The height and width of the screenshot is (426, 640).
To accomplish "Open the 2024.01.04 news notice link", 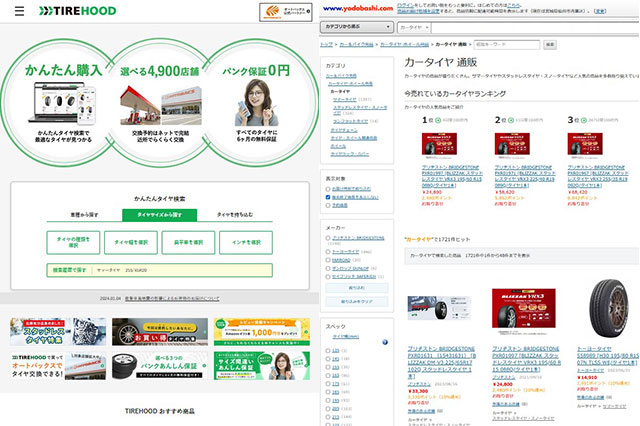I will click(172, 299).
